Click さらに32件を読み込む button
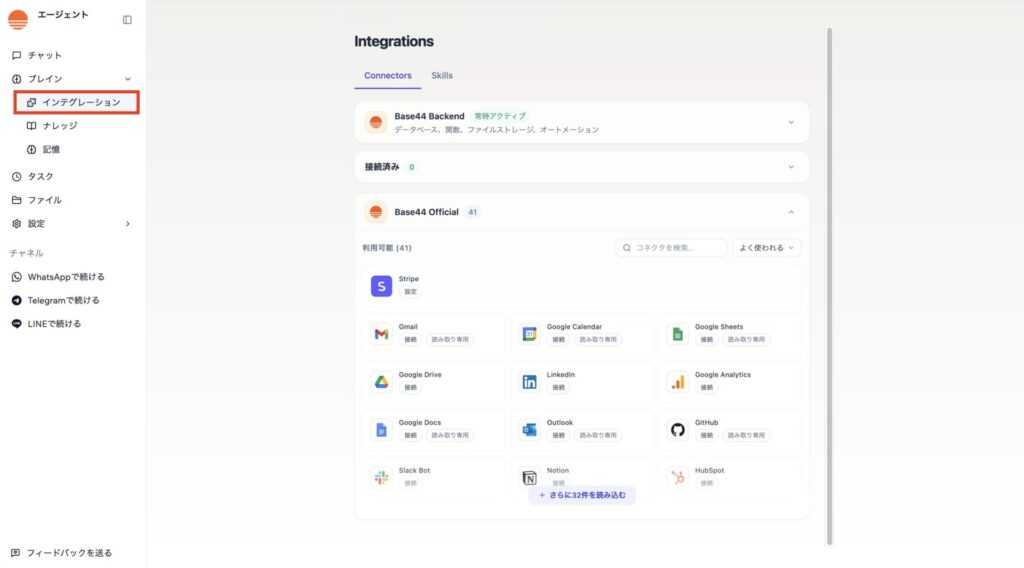Screen dimensions: 1024x568 tap(582, 495)
